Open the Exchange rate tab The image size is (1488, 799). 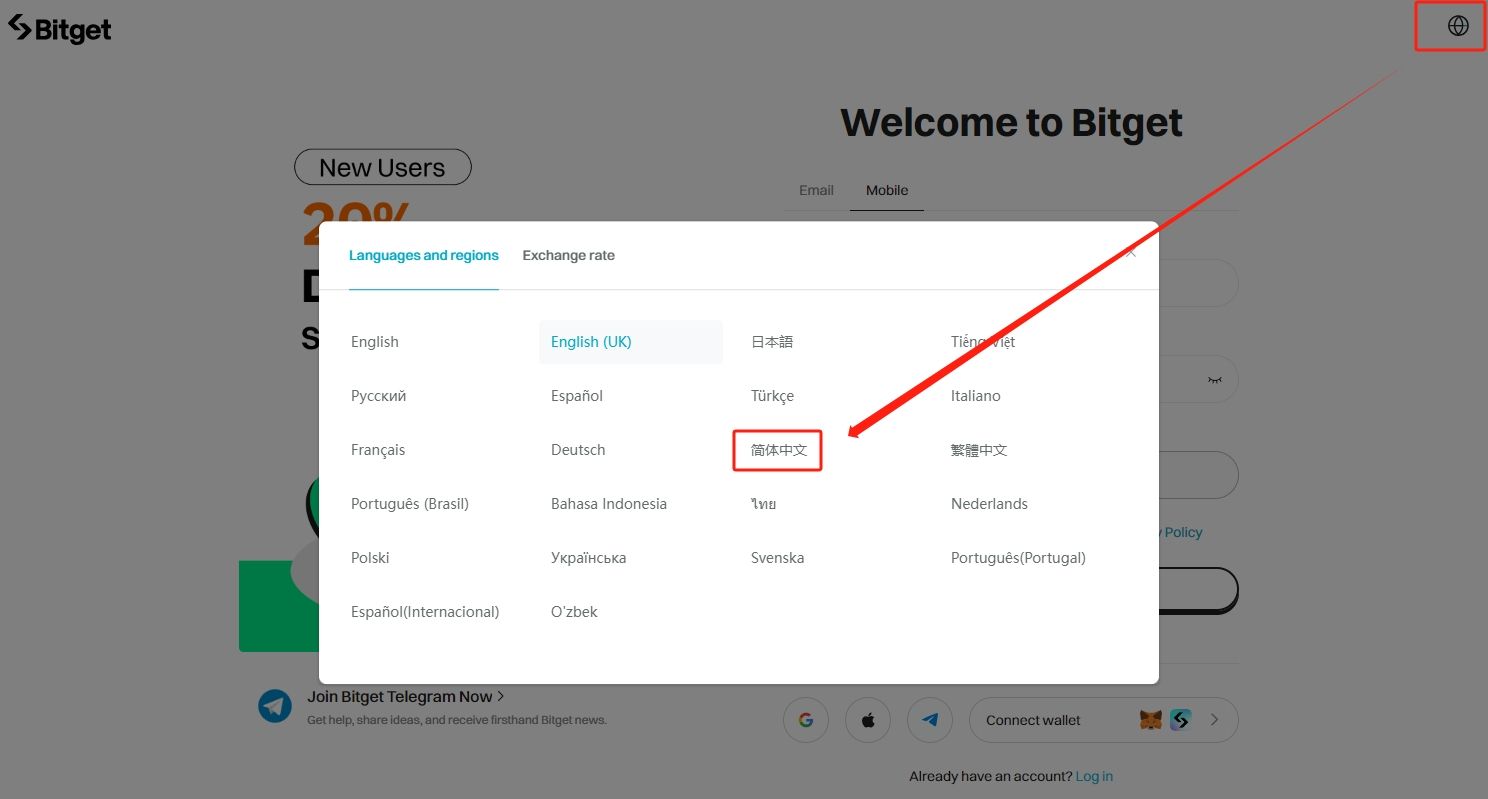[x=568, y=255]
